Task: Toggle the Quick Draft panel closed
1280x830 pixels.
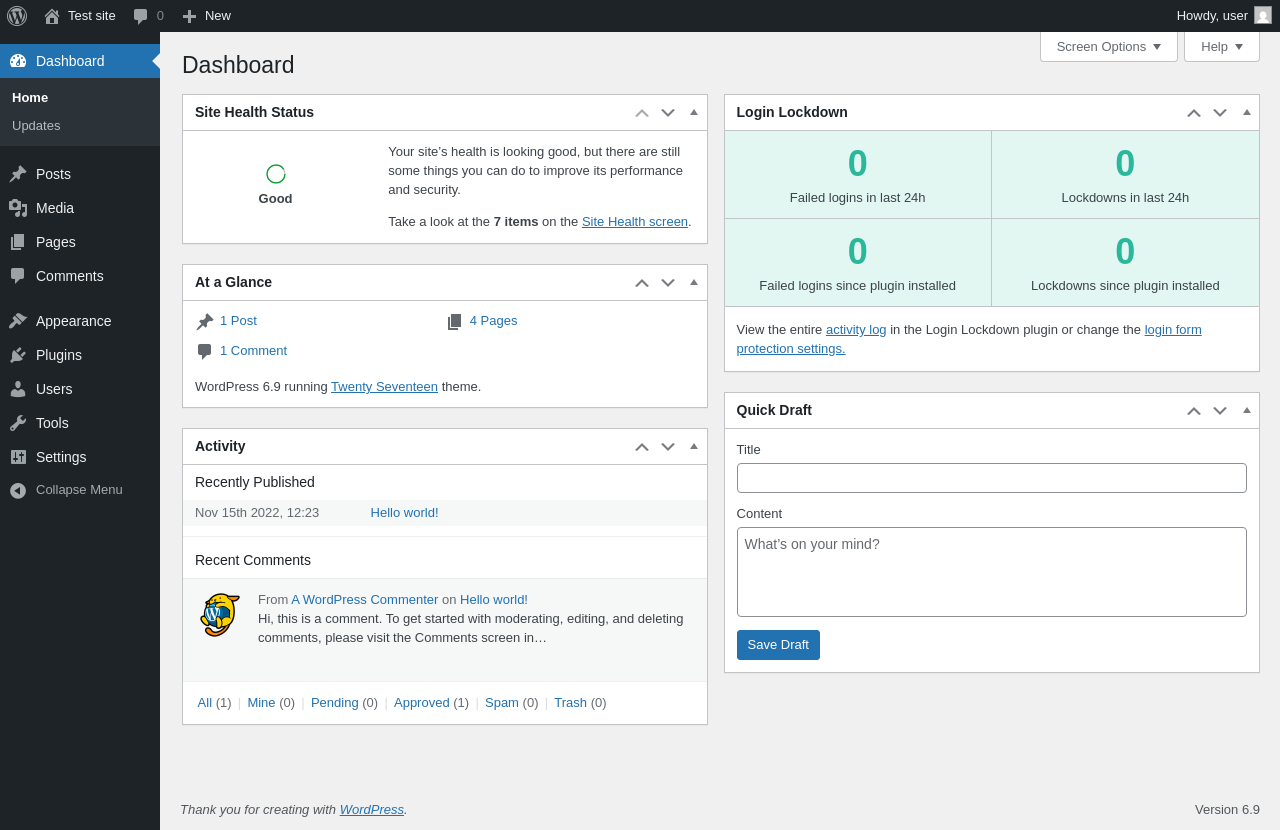Action: point(1247,410)
